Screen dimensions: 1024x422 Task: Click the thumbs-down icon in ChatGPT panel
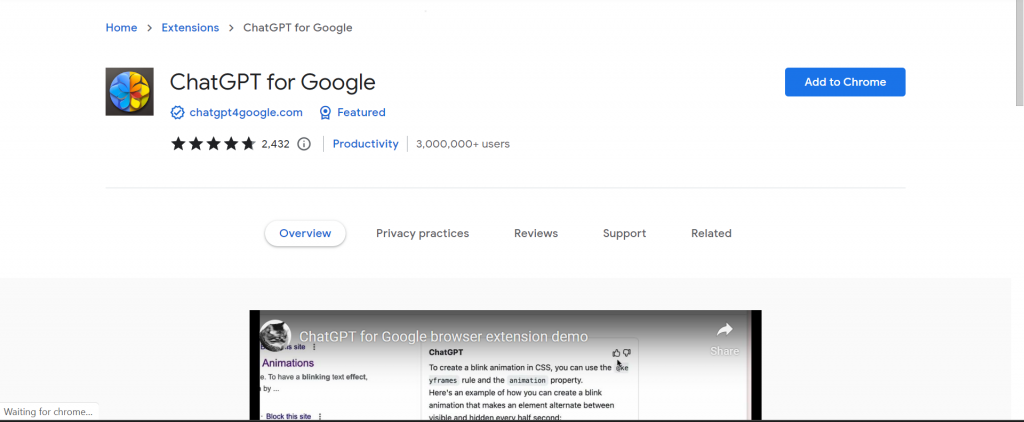(627, 353)
